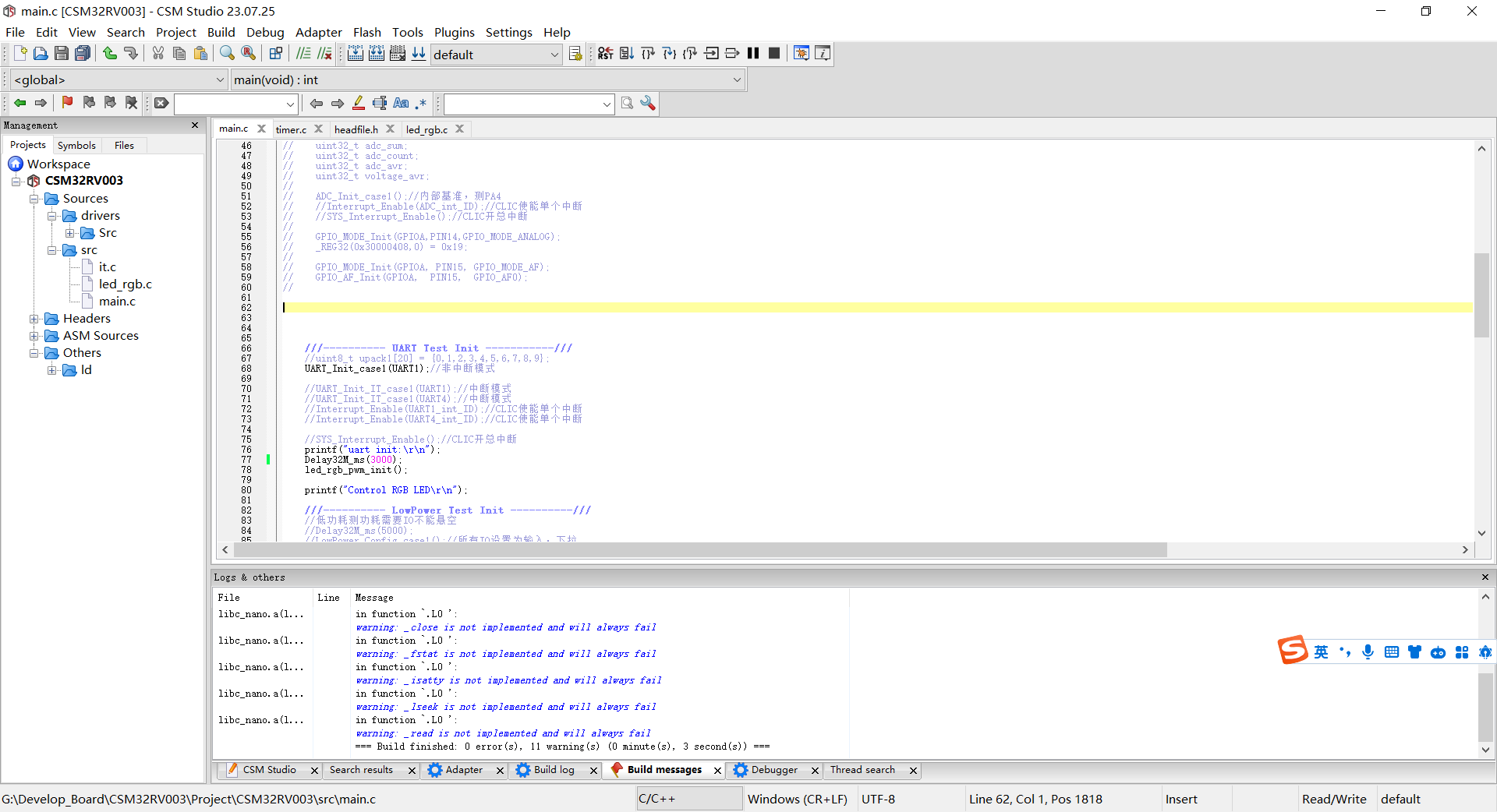
Task: Click the editor horizontal scrollbar thumb
Action: tap(700, 550)
